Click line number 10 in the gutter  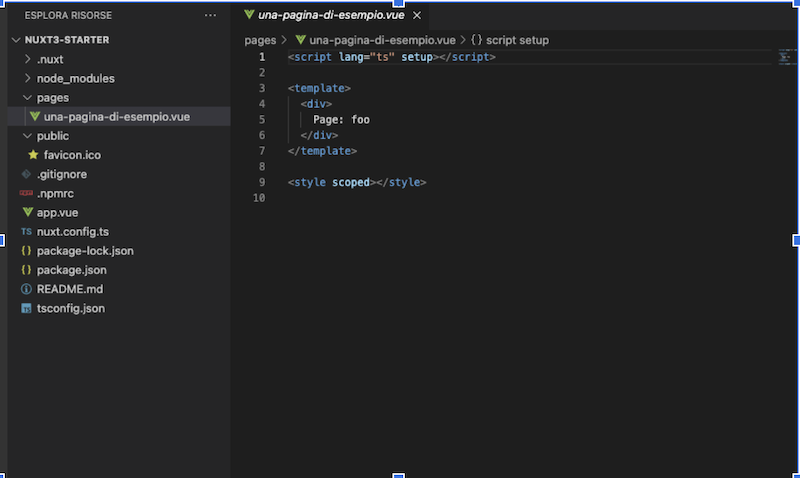(259, 198)
